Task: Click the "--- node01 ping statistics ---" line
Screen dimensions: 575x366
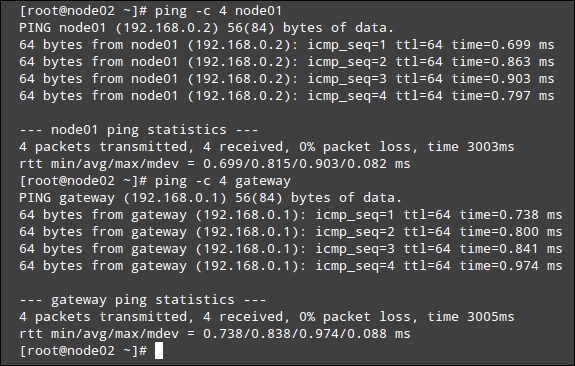Action: click(139, 130)
